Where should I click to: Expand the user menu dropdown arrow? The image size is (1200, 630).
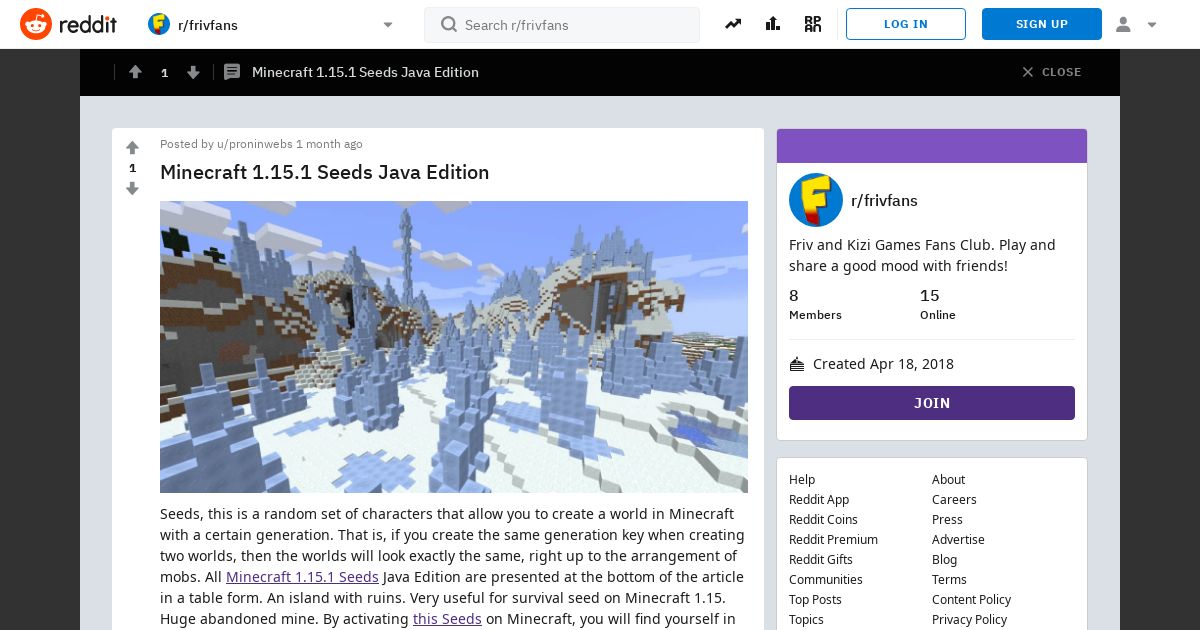click(1152, 25)
